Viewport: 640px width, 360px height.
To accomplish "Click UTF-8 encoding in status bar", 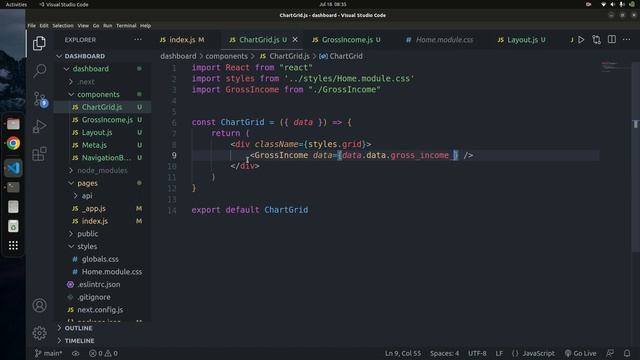I will tap(477, 353).
